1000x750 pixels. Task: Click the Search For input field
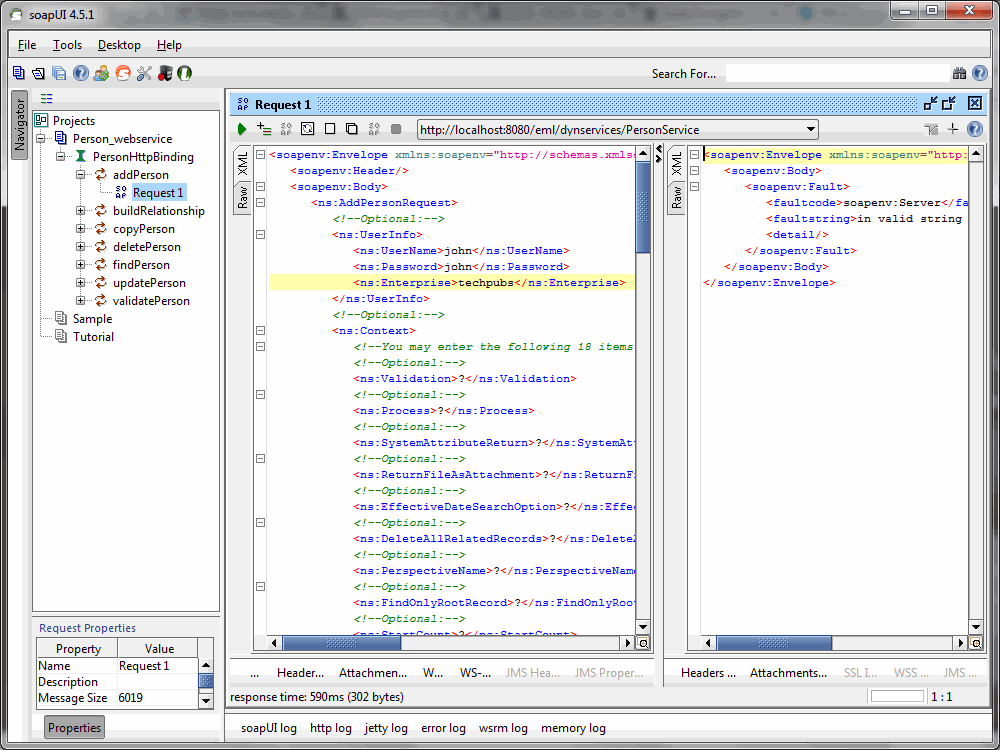point(837,73)
